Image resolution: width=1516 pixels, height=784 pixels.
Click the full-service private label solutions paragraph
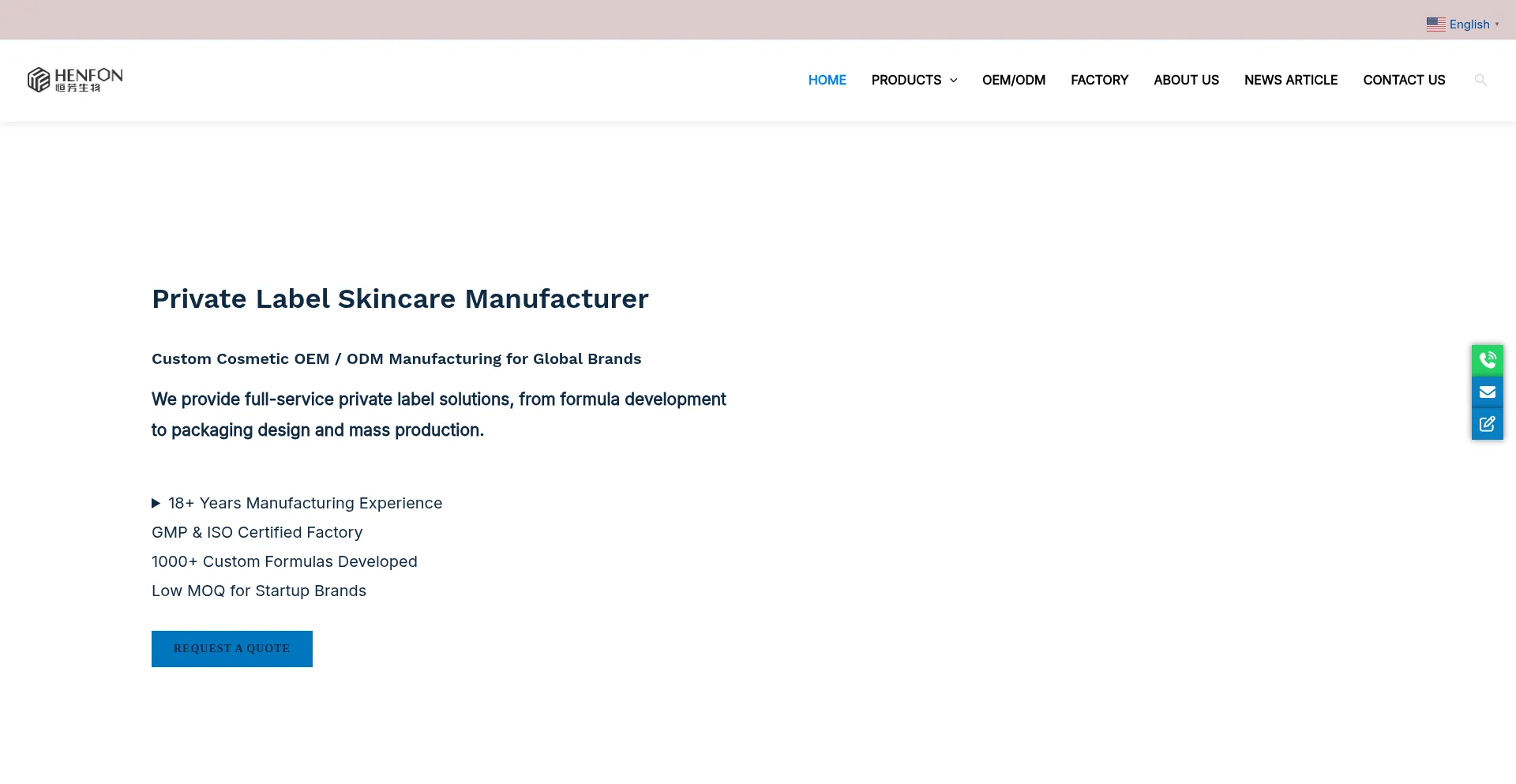click(x=438, y=415)
